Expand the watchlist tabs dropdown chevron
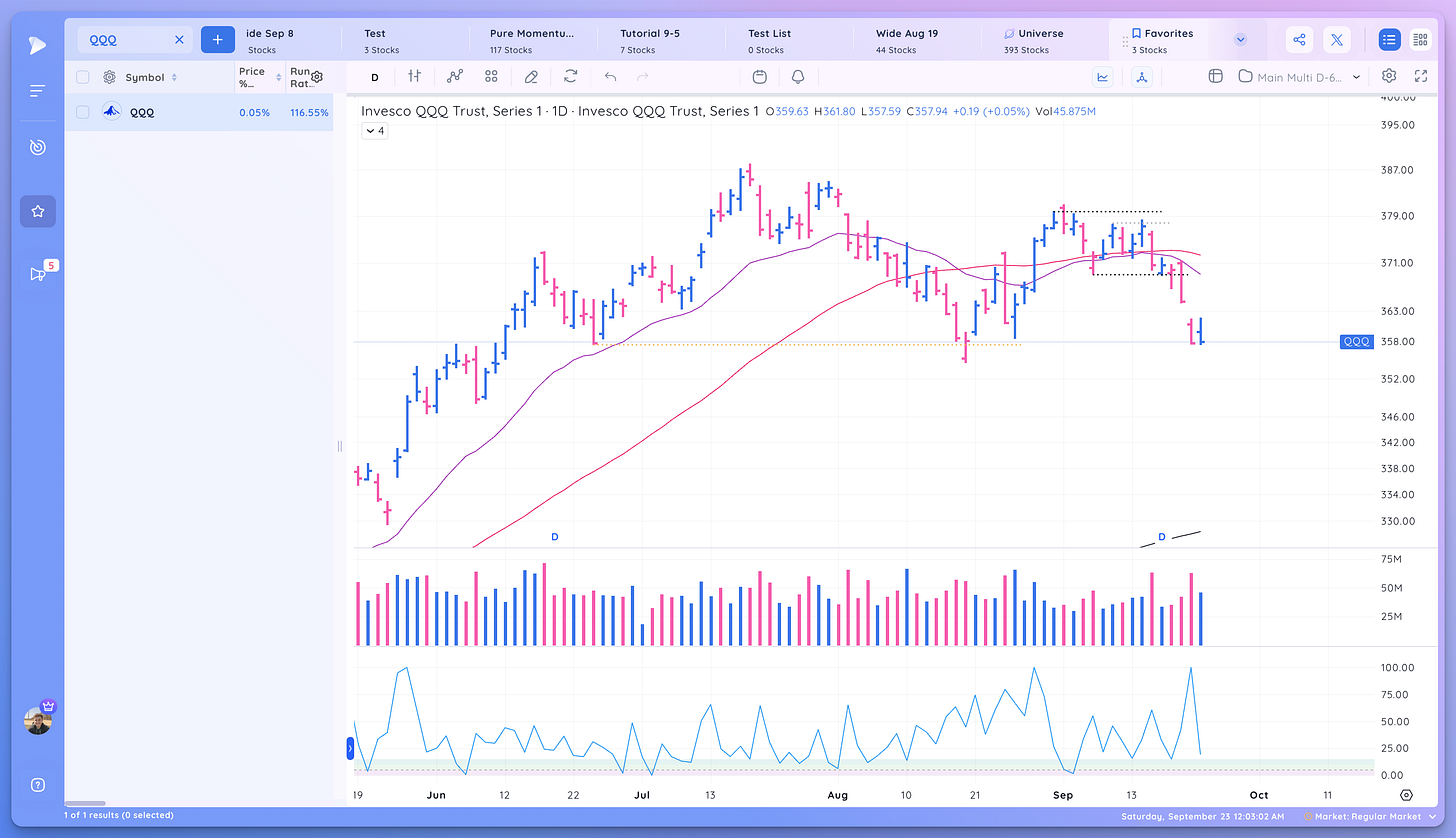Screen dimensions: 1456x838 [x=1240, y=40]
